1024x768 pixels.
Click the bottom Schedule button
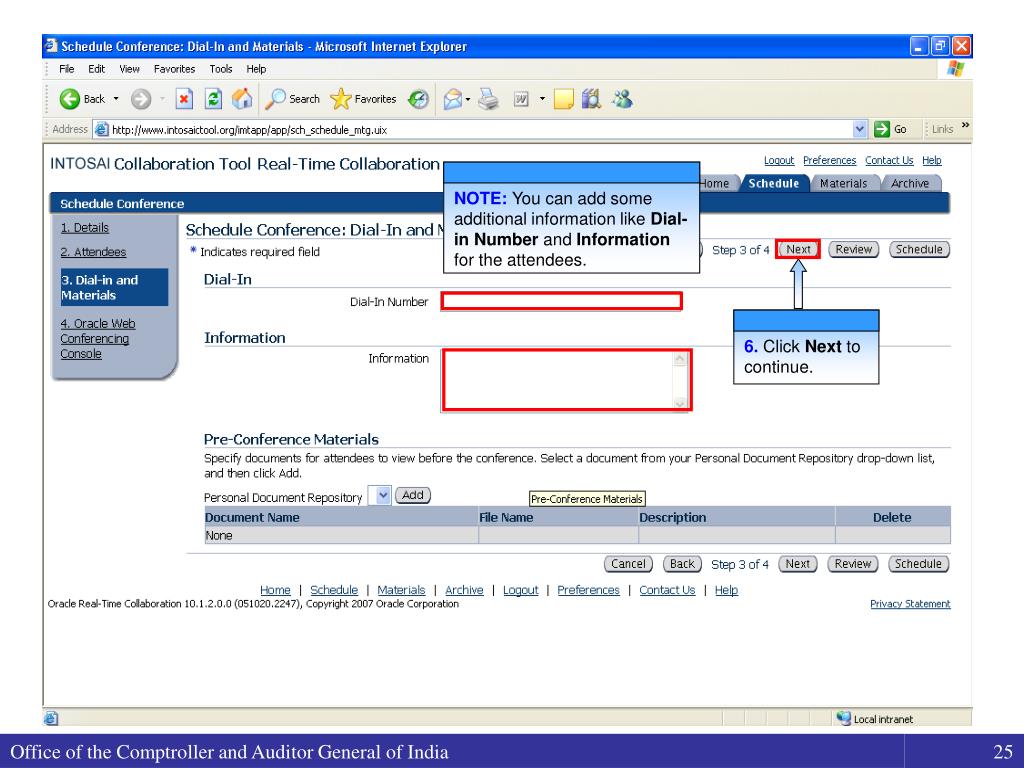918,564
